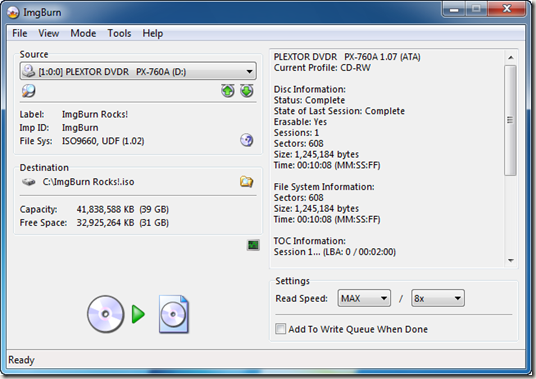The image size is (536, 379).
Task: Click the ISO9660, UDF (1.02) file system text
Action: tap(103, 141)
